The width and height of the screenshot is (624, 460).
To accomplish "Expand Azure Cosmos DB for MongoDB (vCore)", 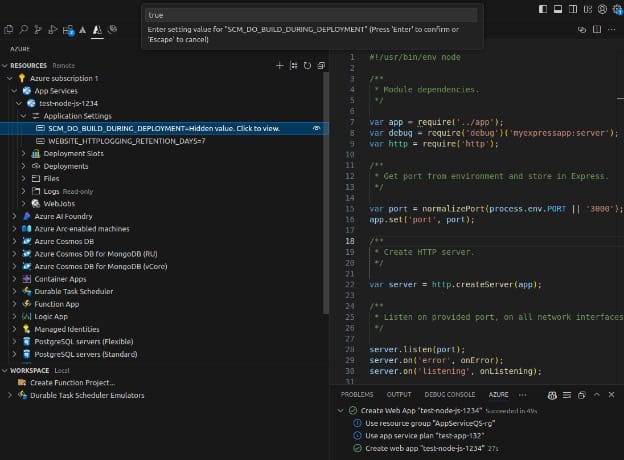I will [15, 267].
